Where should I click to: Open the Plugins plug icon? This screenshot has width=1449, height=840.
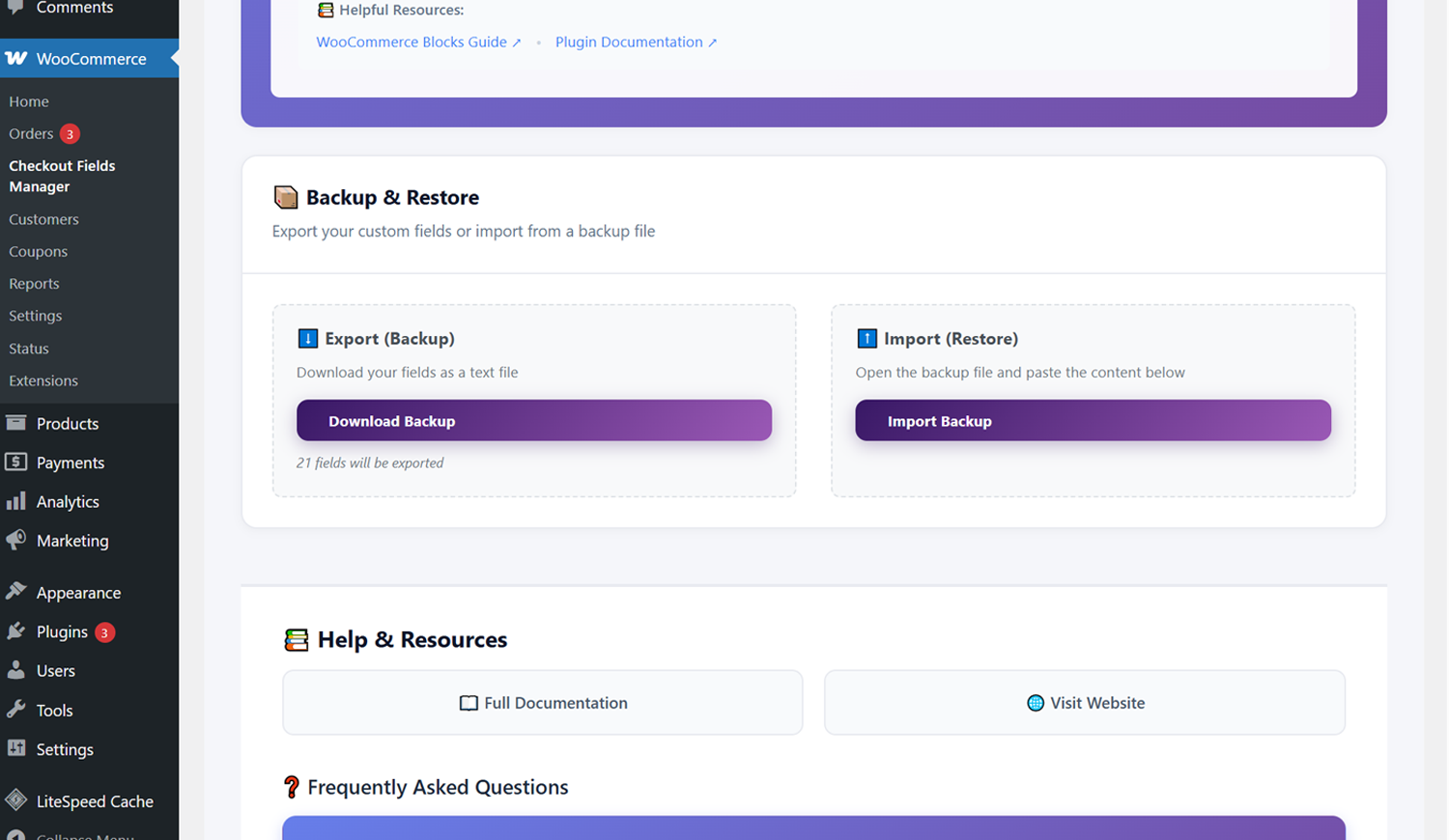pos(16,631)
